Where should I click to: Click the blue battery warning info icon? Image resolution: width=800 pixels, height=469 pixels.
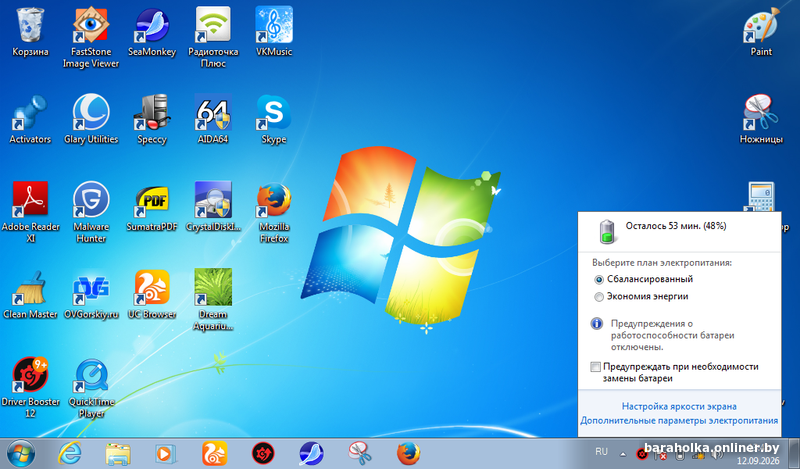point(596,324)
